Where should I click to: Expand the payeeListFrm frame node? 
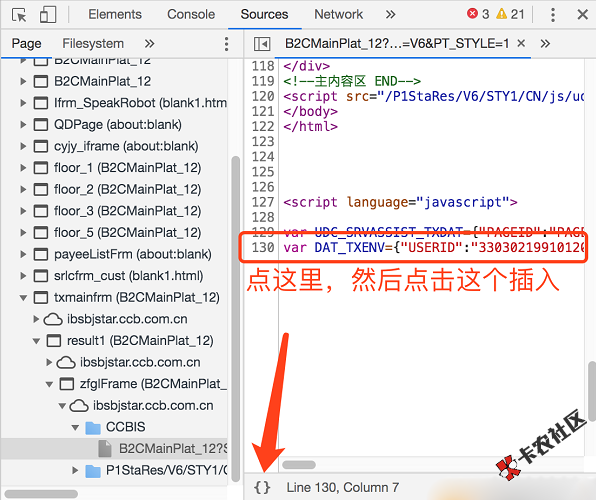click(x=23, y=254)
